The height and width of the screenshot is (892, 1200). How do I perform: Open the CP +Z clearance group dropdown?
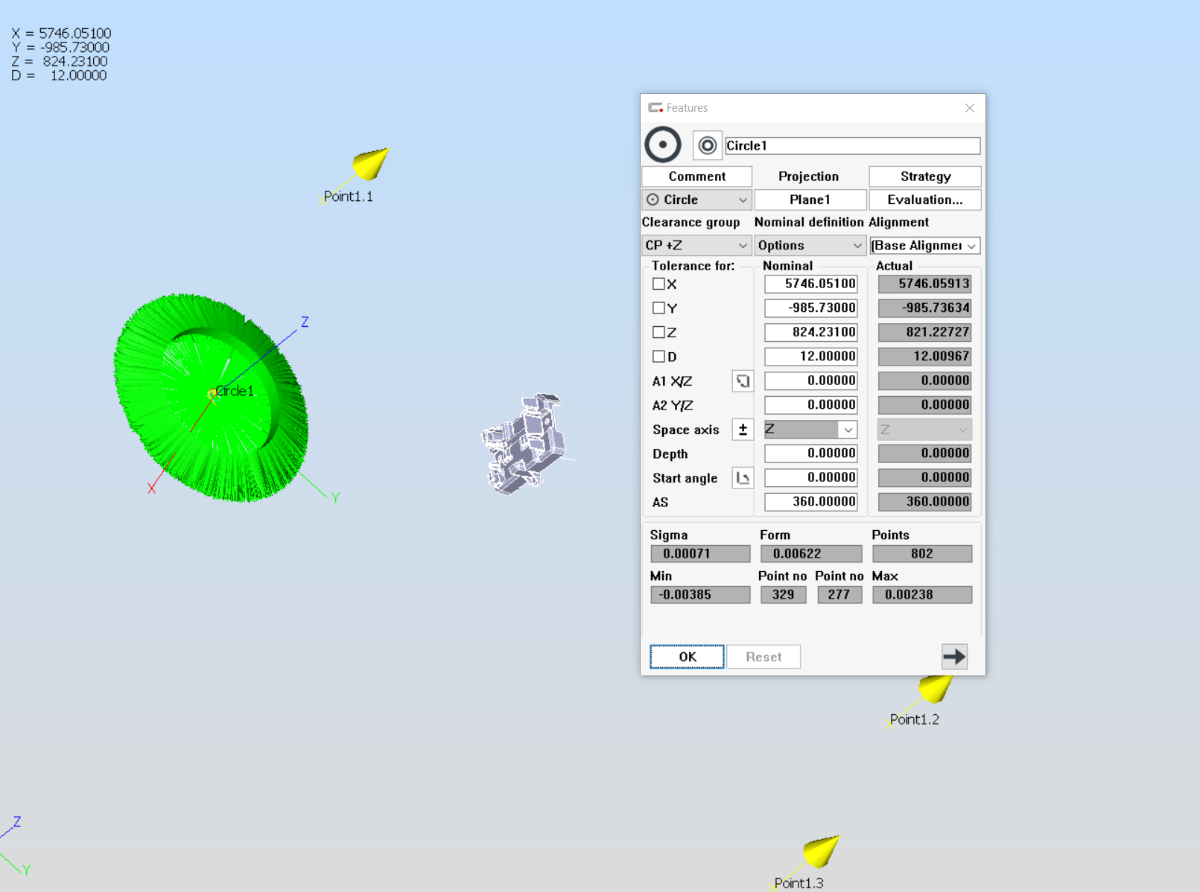696,245
